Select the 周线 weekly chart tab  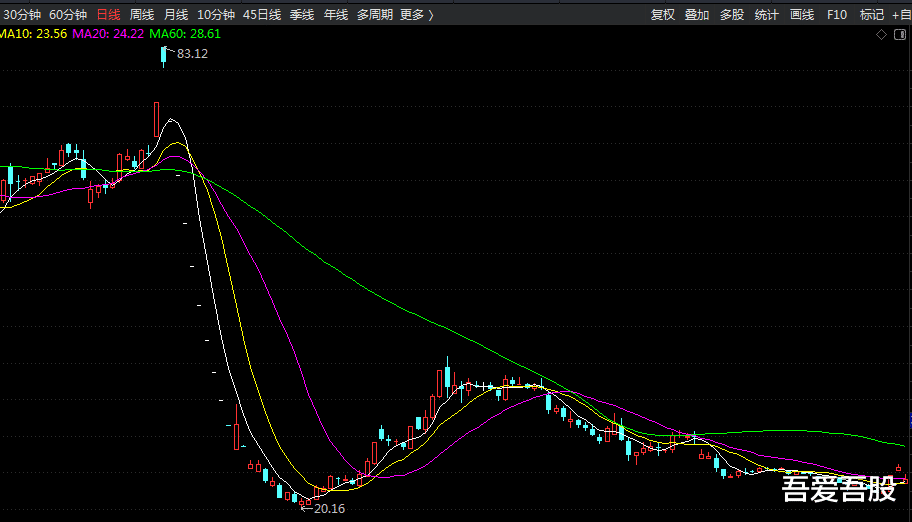point(142,15)
